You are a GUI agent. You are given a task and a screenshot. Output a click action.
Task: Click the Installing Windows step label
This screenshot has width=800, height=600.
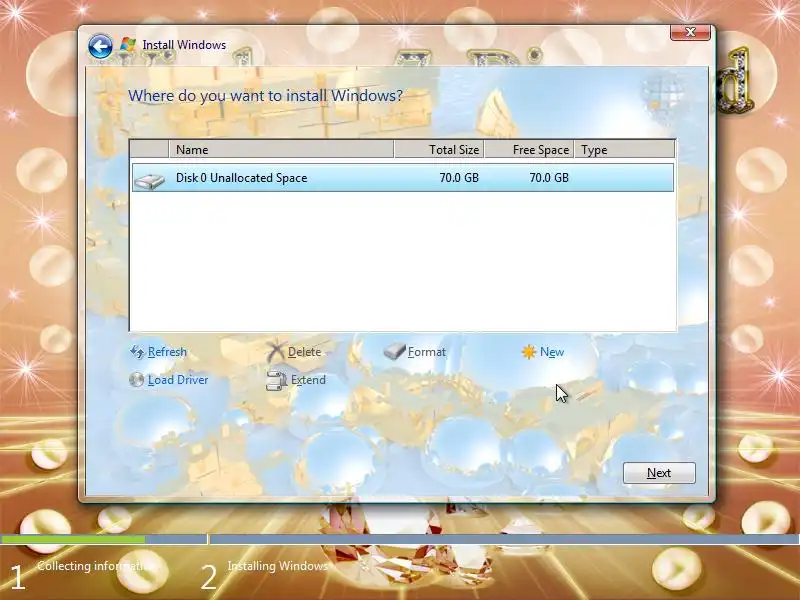pos(277,566)
